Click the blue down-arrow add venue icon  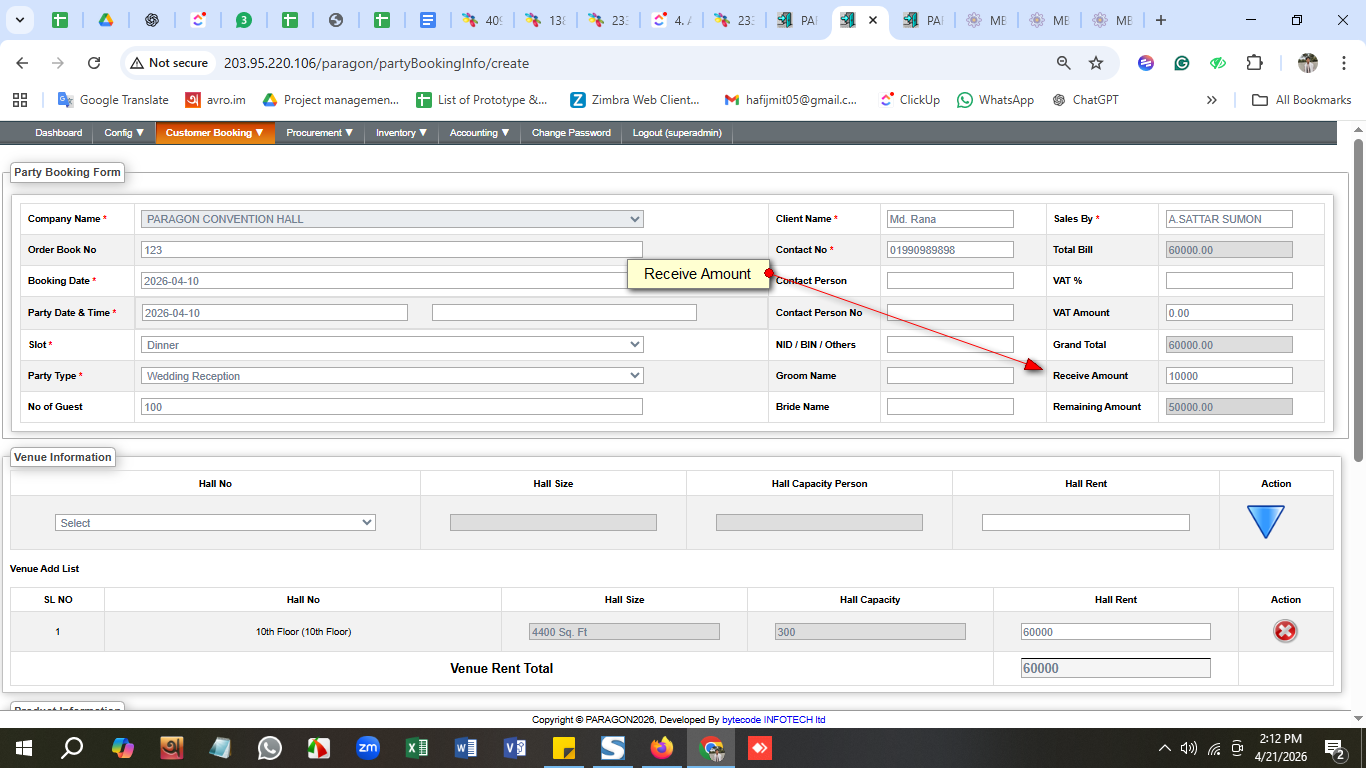1265,522
